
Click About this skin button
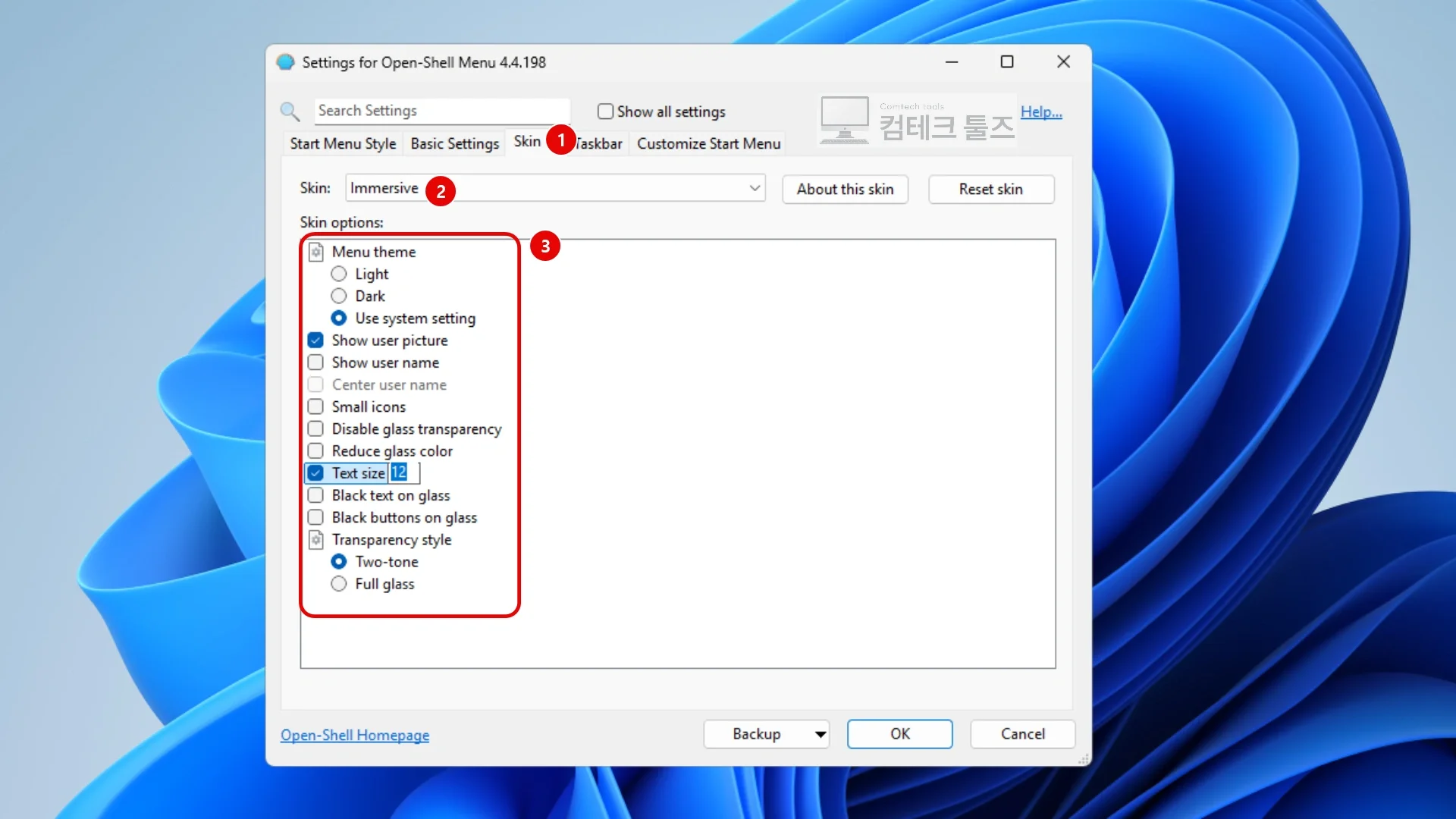pyautogui.click(x=845, y=189)
